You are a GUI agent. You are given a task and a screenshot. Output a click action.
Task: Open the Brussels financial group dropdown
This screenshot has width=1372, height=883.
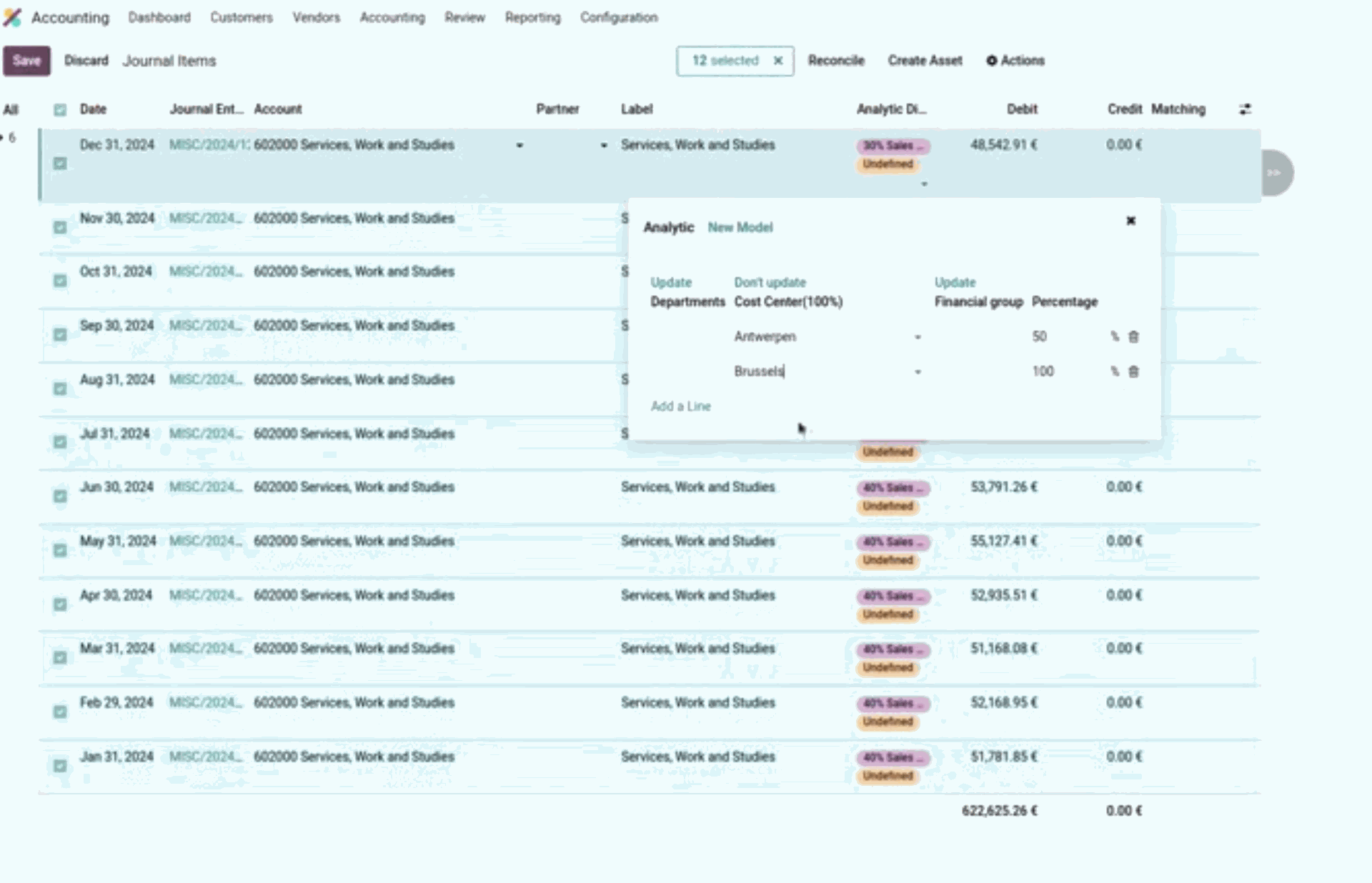(x=918, y=371)
